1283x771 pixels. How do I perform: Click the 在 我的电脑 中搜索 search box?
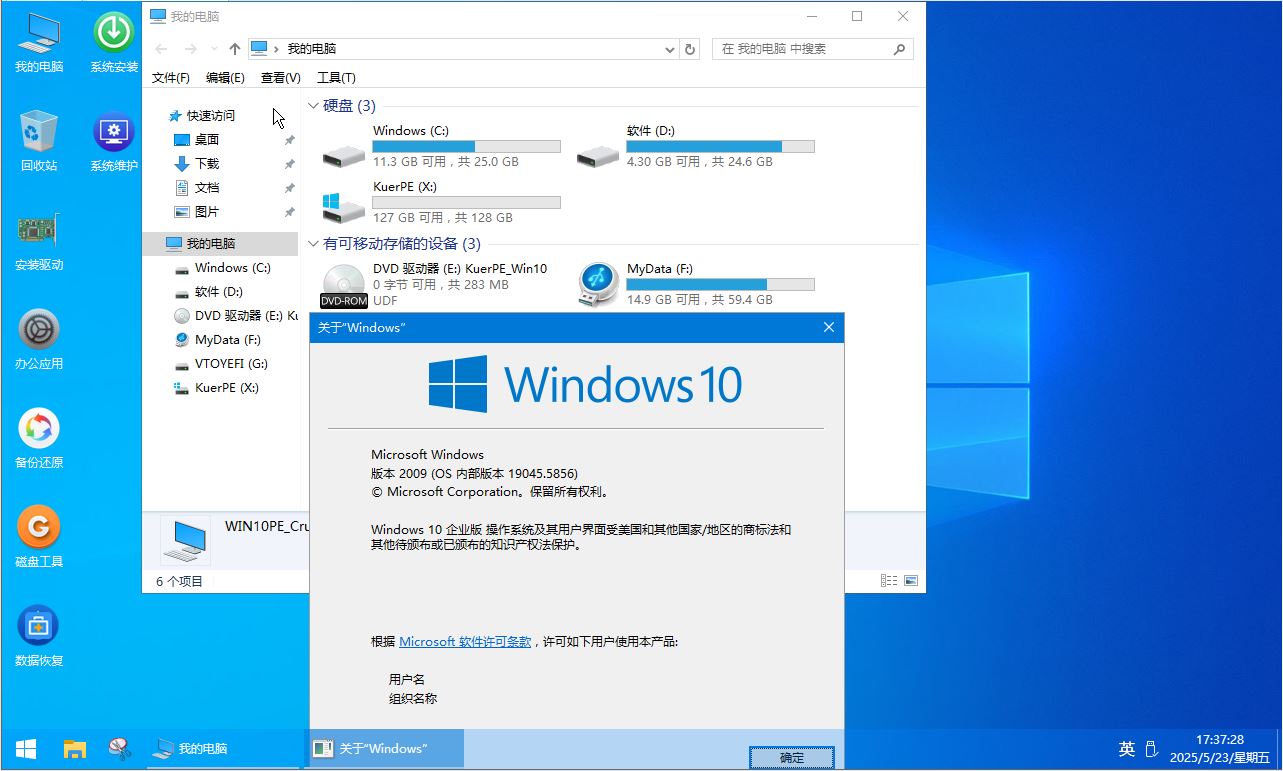(812, 49)
